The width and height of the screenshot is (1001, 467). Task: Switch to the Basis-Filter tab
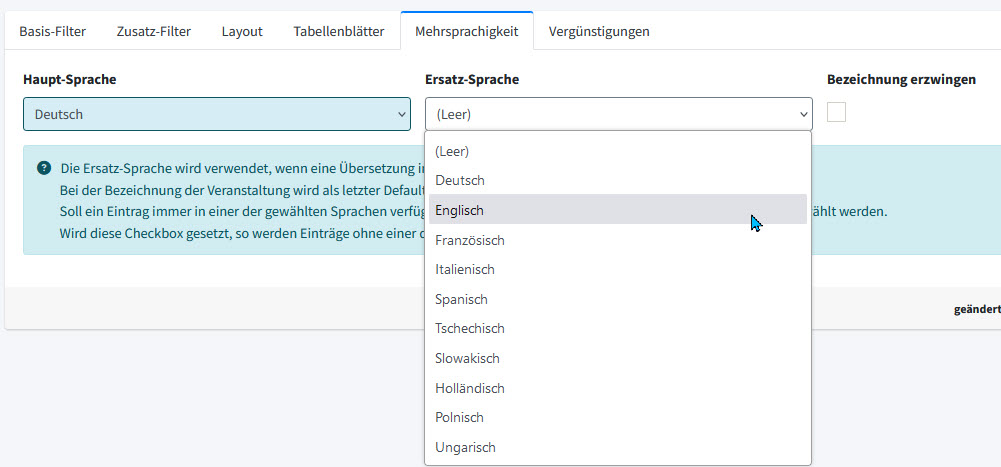click(x=52, y=31)
